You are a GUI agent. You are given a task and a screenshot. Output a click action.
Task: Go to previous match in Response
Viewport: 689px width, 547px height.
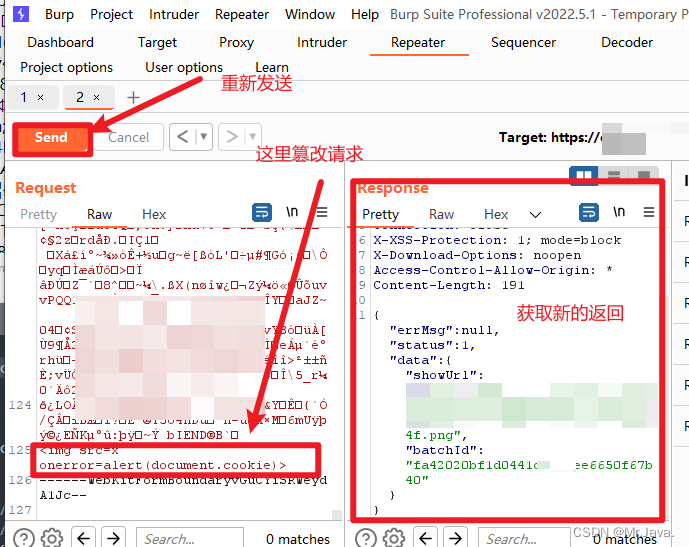[x=425, y=538]
